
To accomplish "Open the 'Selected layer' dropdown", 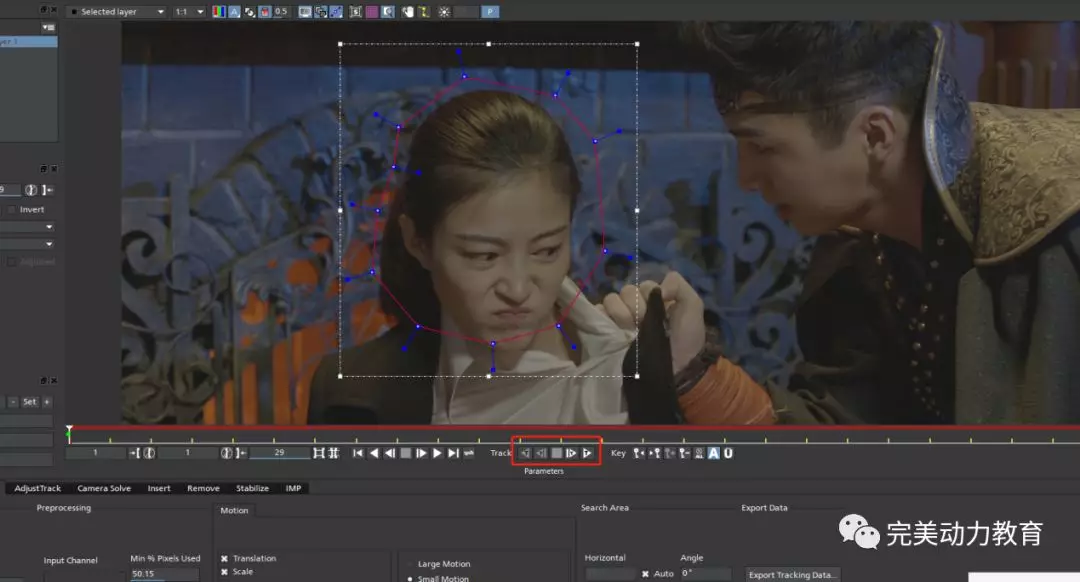I will pos(117,12).
